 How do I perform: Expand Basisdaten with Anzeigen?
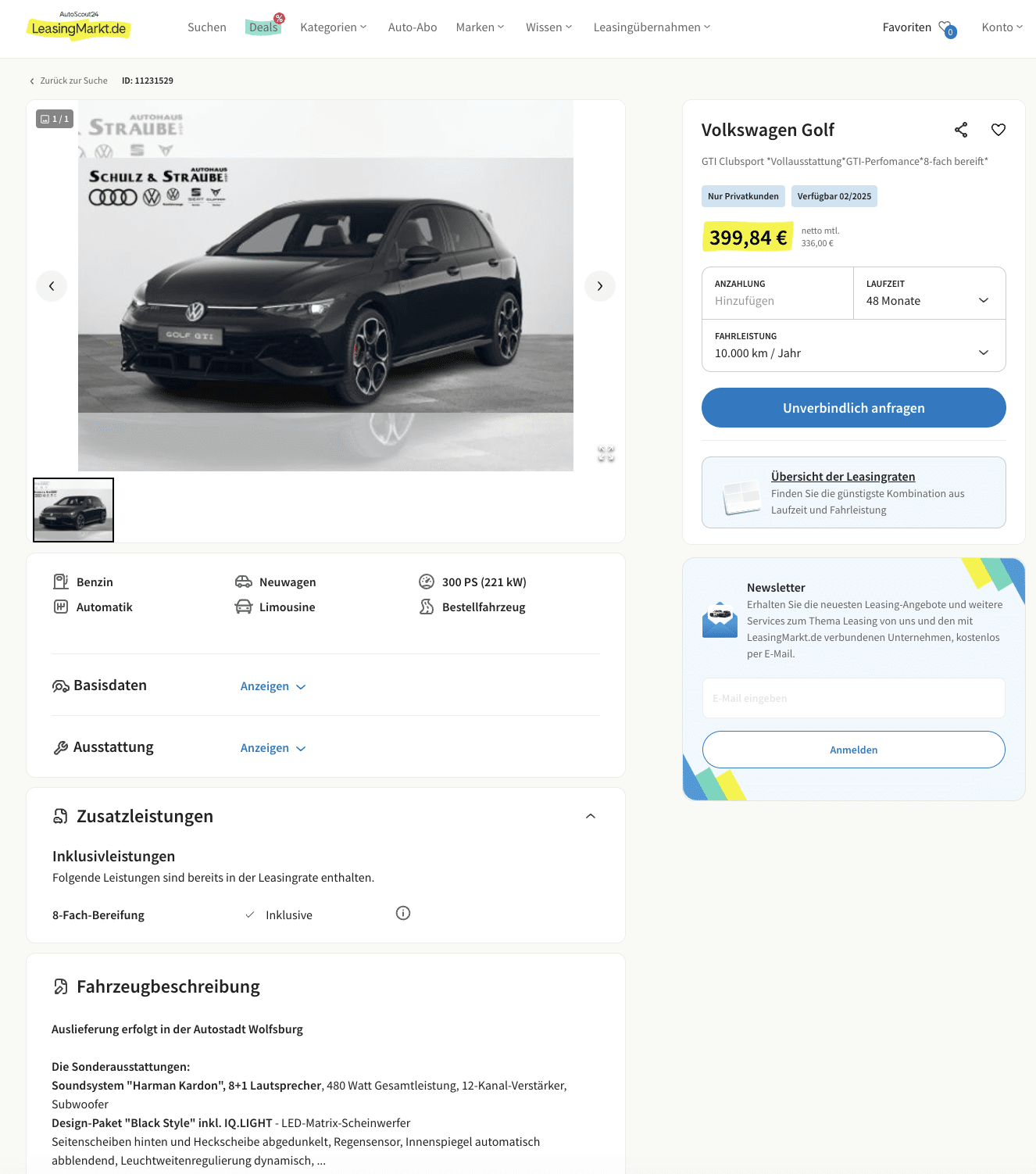(273, 686)
